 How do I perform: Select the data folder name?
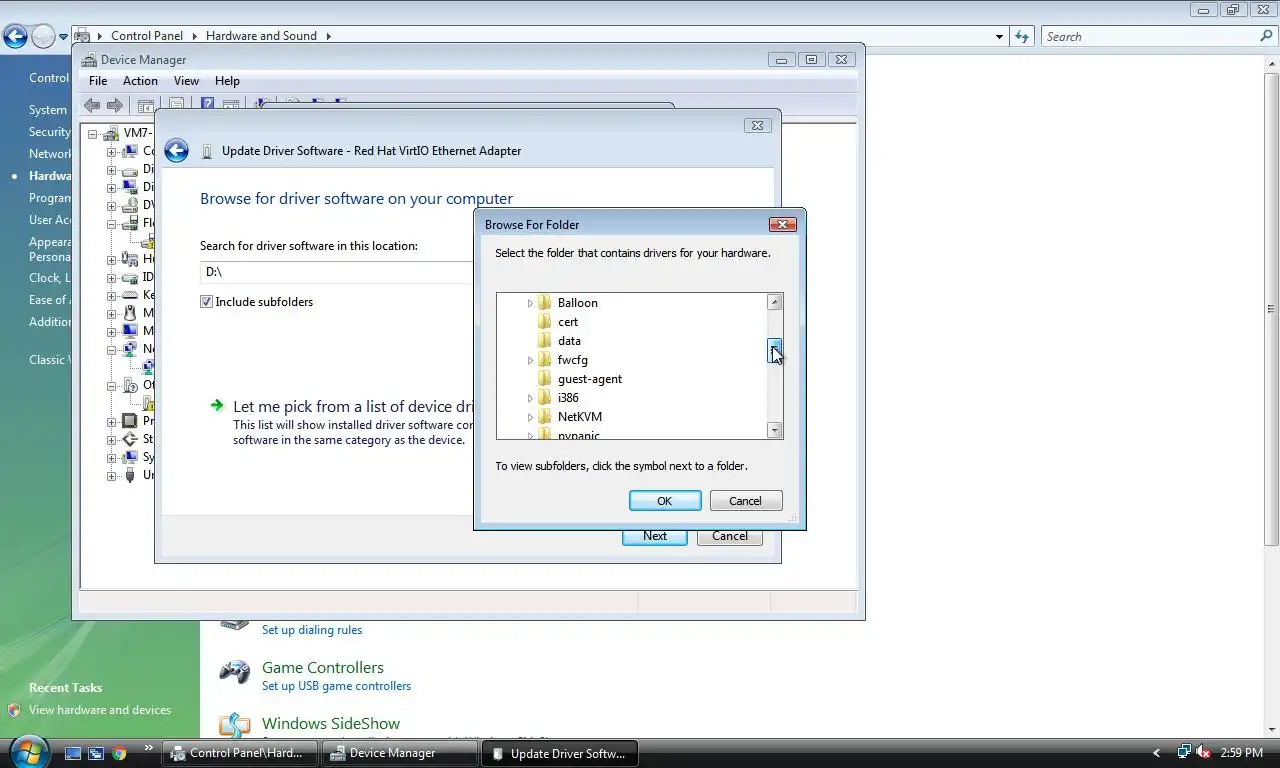[x=569, y=341]
